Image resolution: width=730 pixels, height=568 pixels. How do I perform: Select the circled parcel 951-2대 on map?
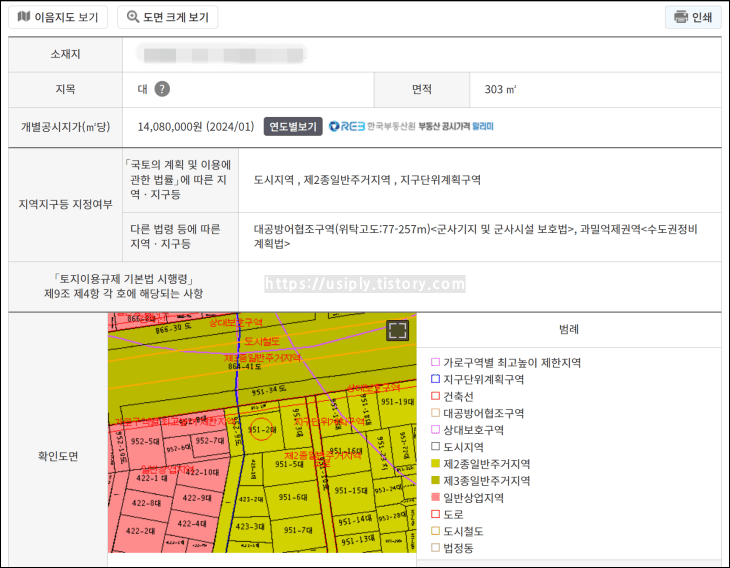[262, 430]
